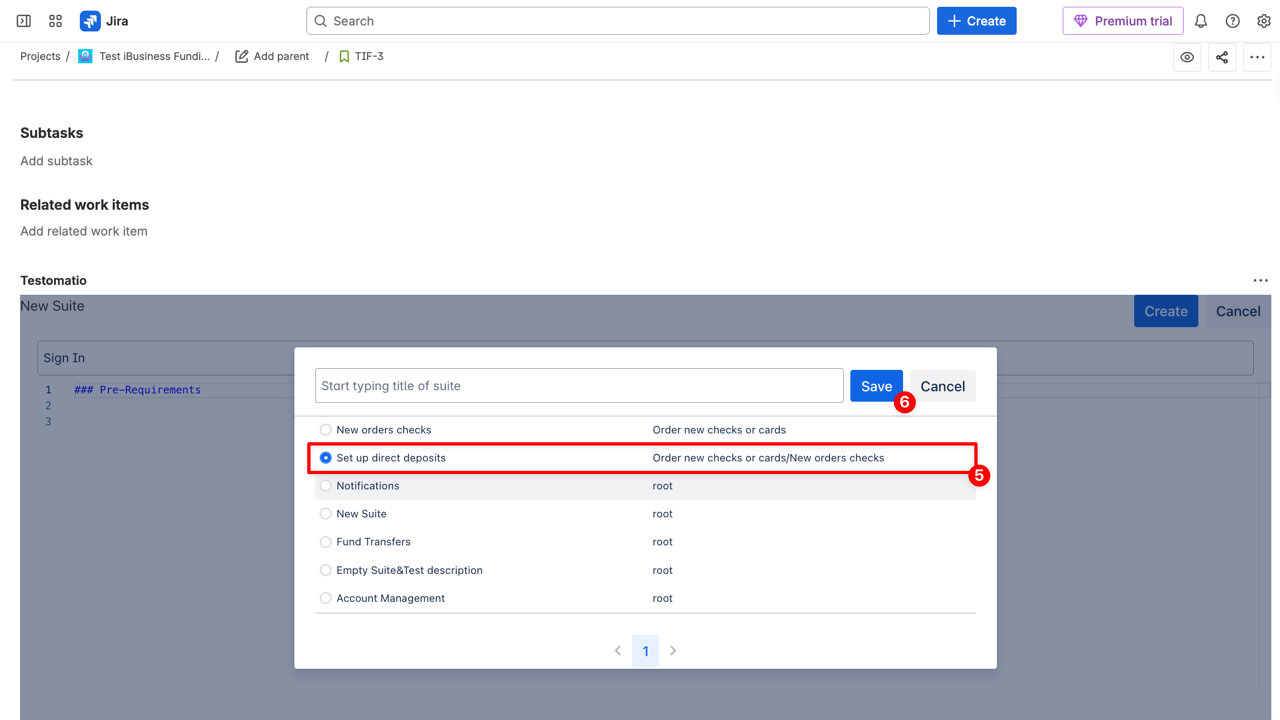The image size is (1280, 720).
Task: Open the app switcher grid icon
Action: (x=56, y=21)
